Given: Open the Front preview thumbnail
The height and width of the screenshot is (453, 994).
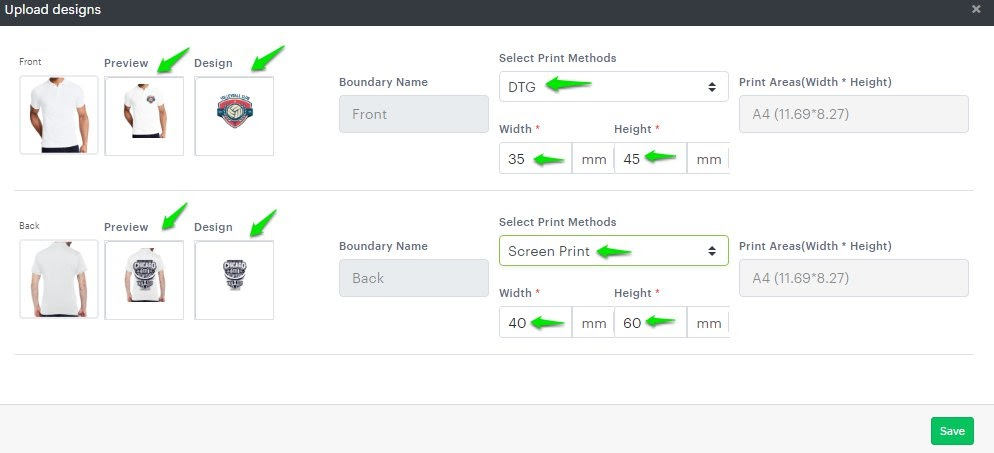Looking at the screenshot, I should coord(144,116).
